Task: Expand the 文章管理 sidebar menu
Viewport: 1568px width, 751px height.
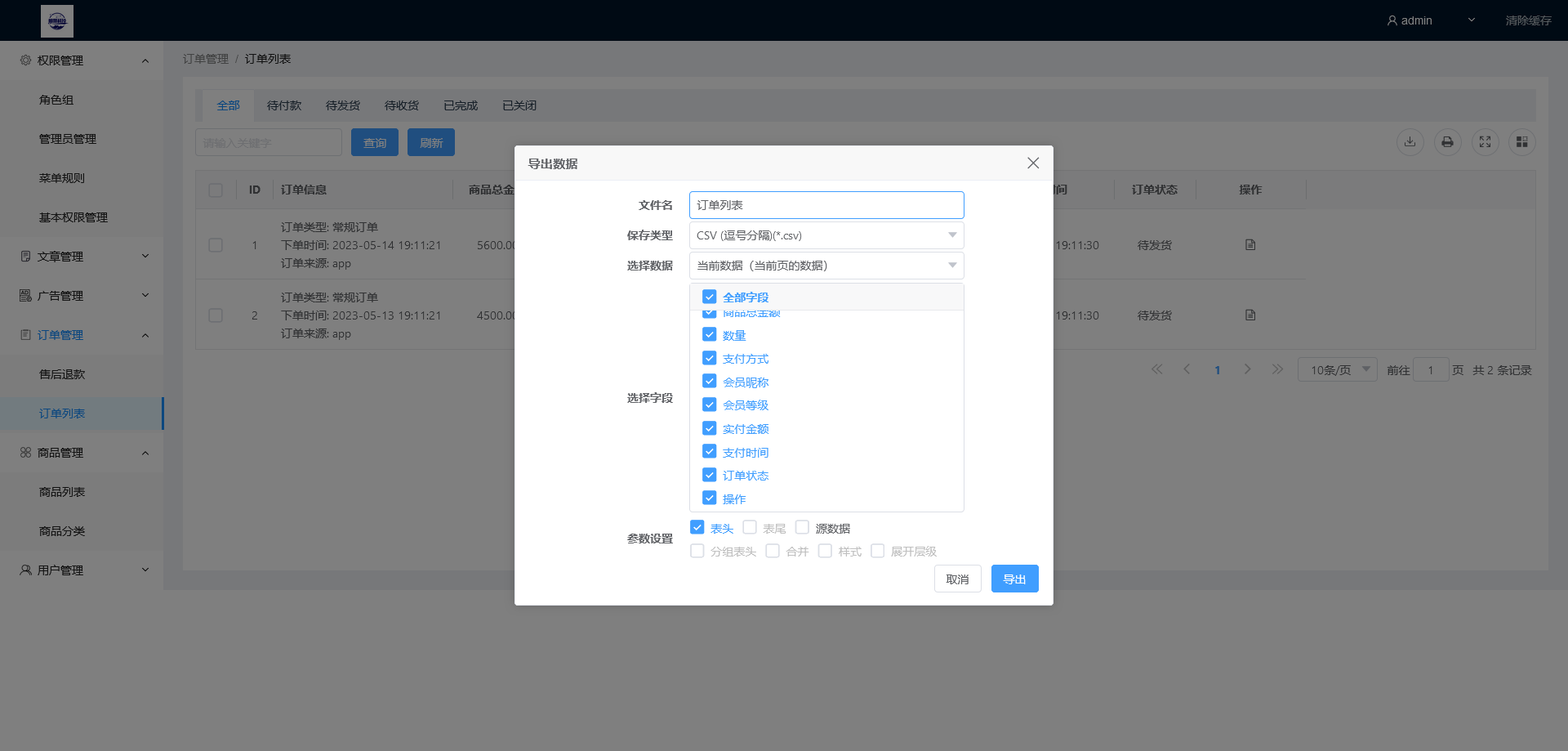Action: (x=82, y=257)
